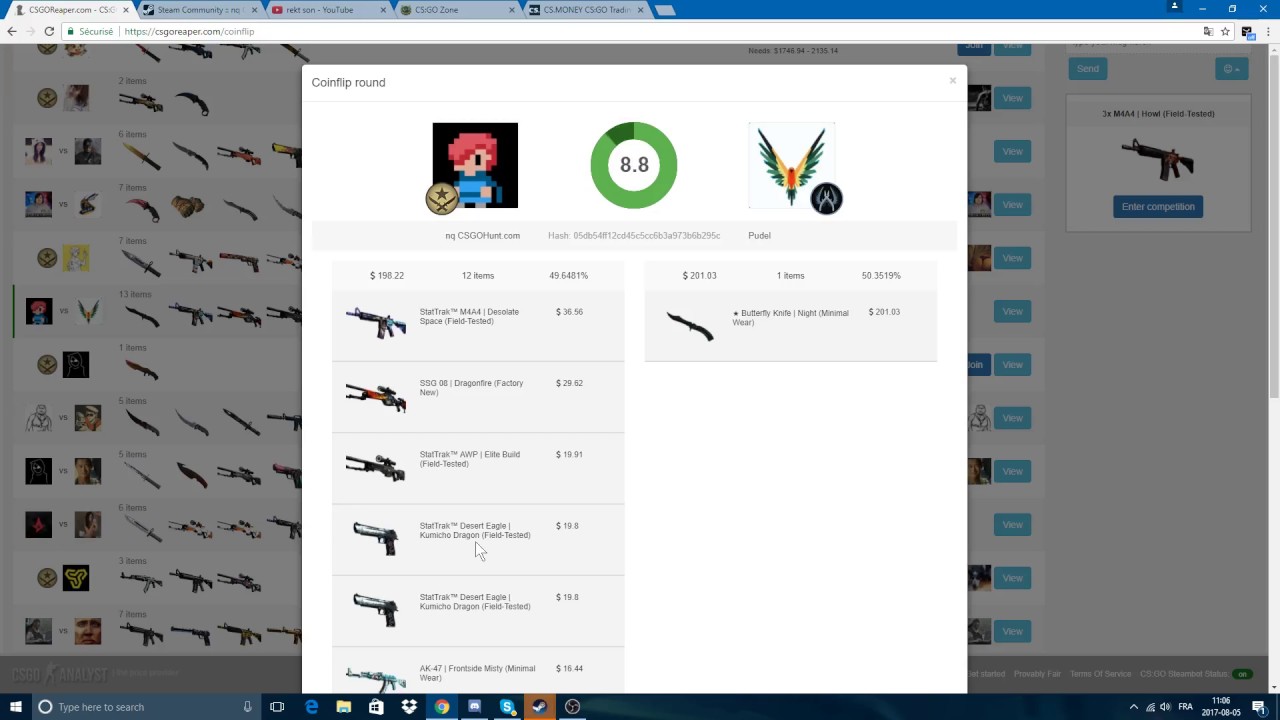Click the "$ 29.62" Dragonfire price
The width and height of the screenshot is (1280, 720).
point(569,383)
